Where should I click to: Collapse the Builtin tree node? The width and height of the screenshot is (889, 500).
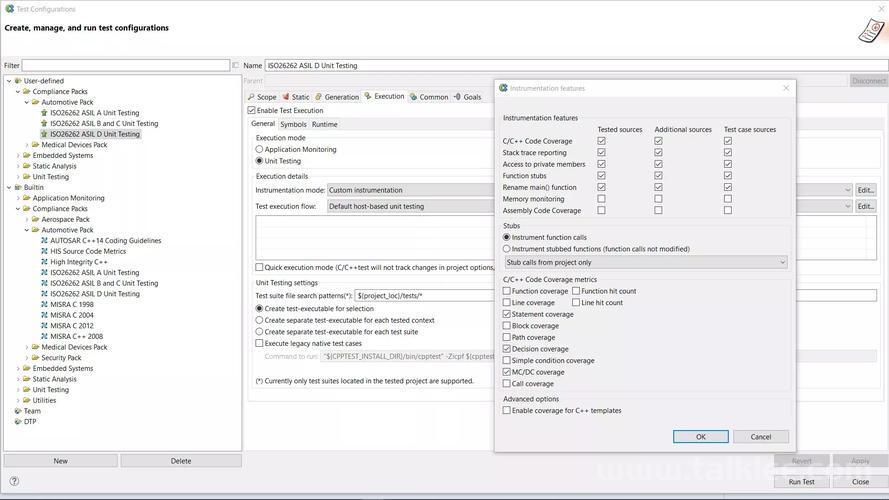point(9,188)
